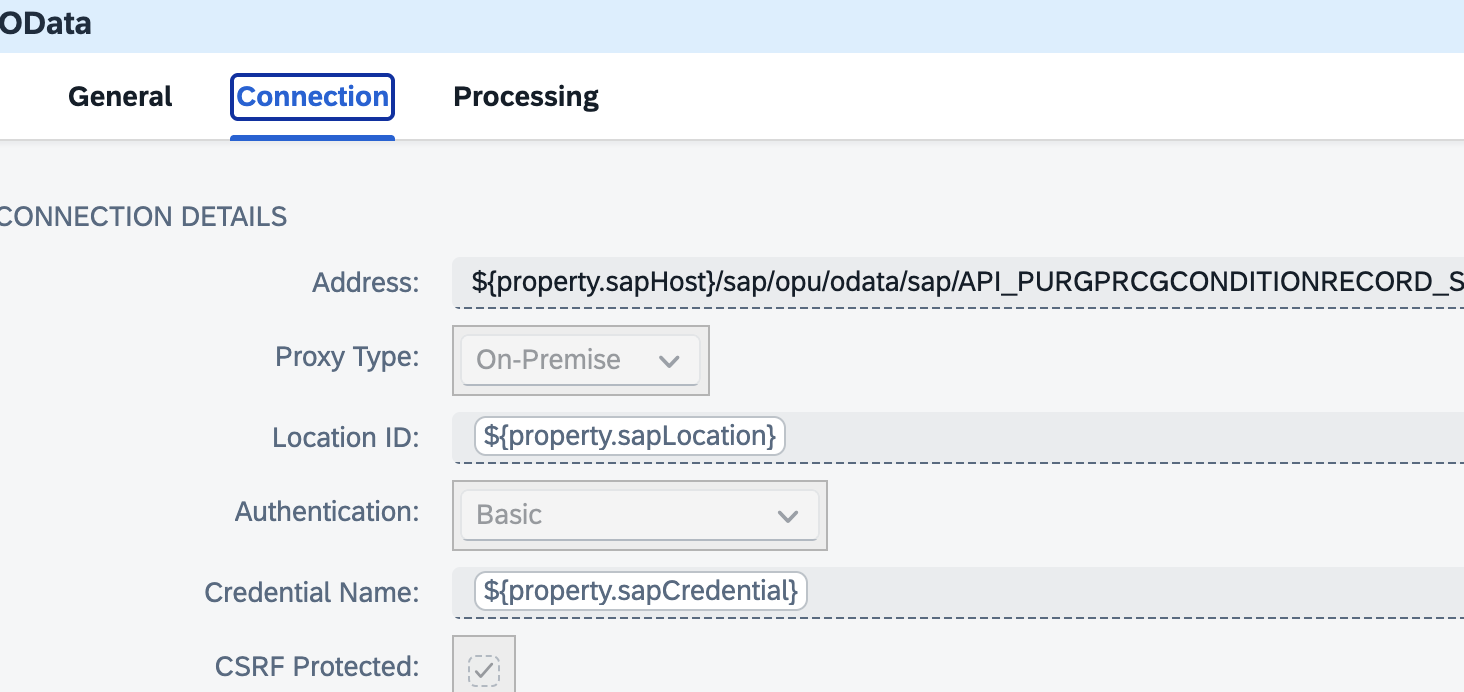Click the sapCredential property token
Viewport: 1464px width, 692px height.
(640, 591)
